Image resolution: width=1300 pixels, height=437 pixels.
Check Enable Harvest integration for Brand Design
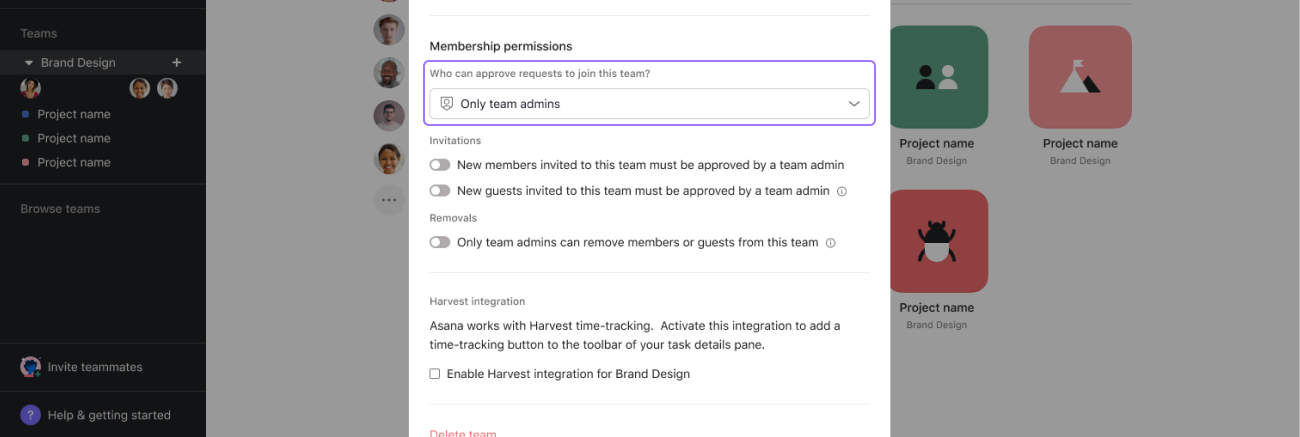[435, 374]
